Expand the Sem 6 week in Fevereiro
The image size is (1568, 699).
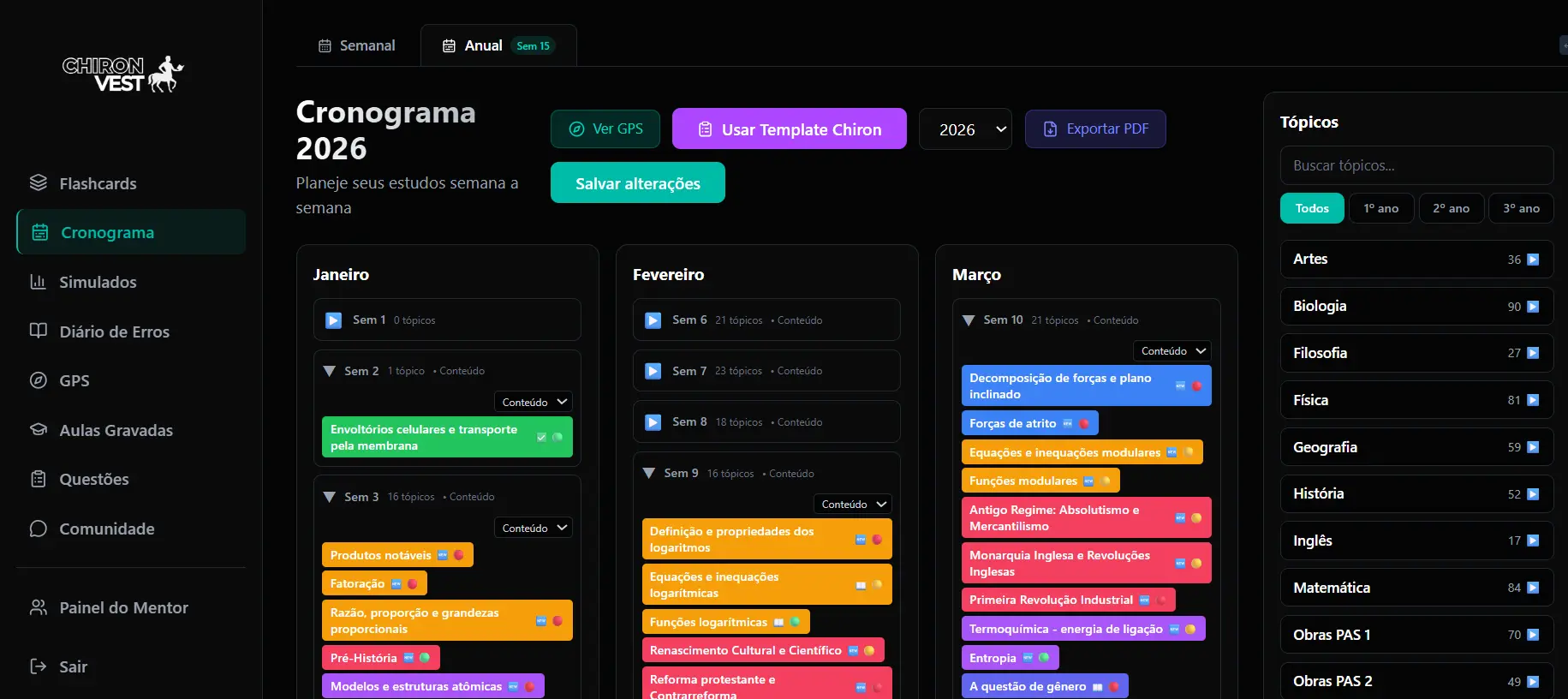(x=653, y=320)
